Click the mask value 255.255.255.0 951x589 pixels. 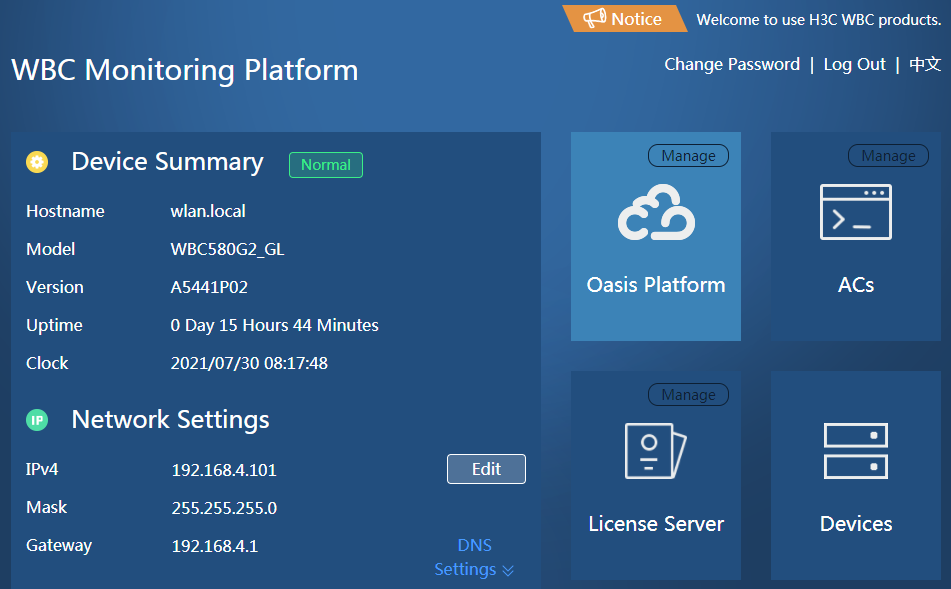(x=224, y=508)
